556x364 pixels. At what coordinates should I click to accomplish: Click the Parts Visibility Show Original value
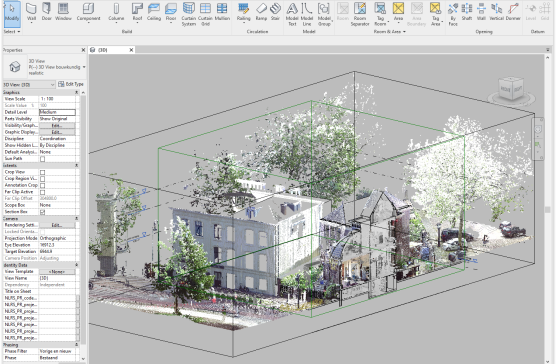coord(57,119)
